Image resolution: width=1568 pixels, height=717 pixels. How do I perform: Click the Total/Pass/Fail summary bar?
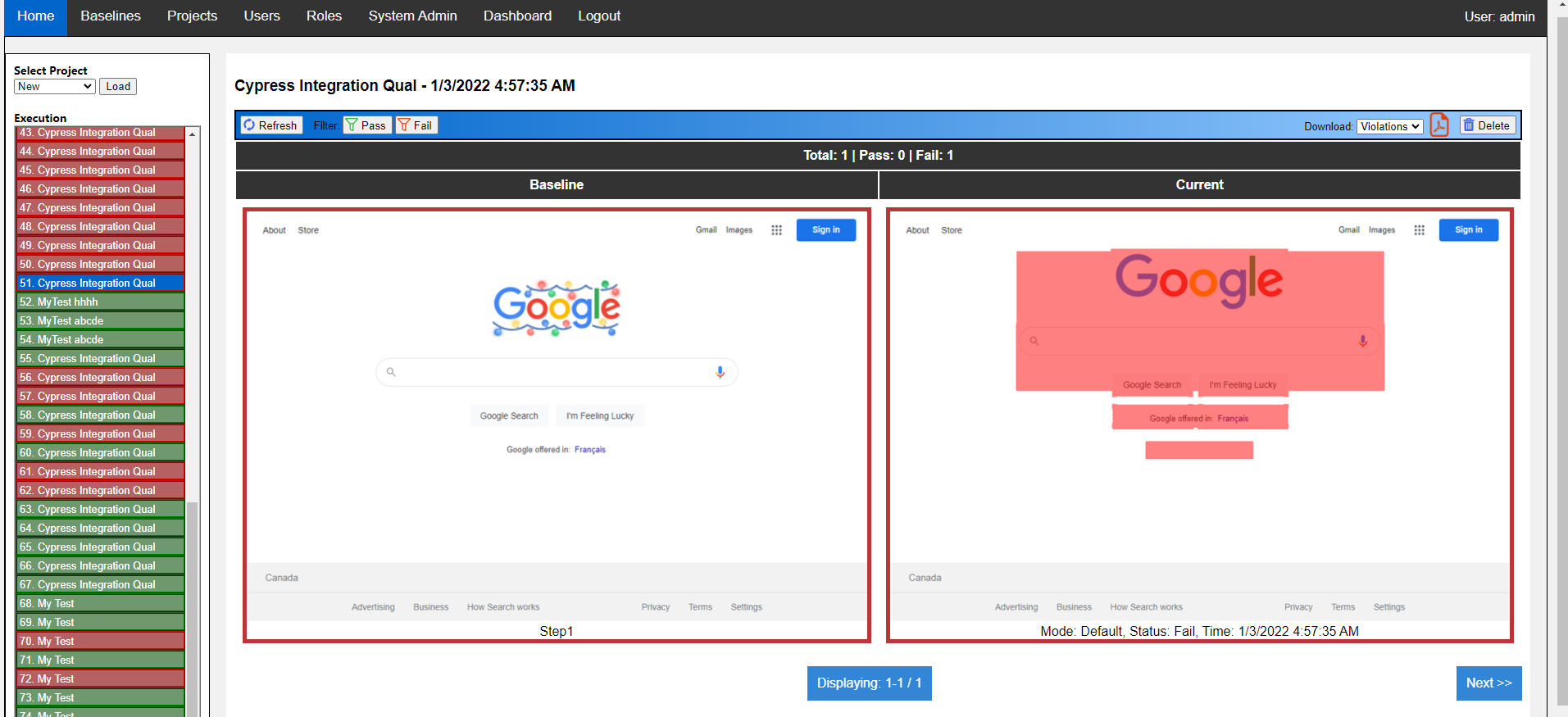click(x=878, y=156)
